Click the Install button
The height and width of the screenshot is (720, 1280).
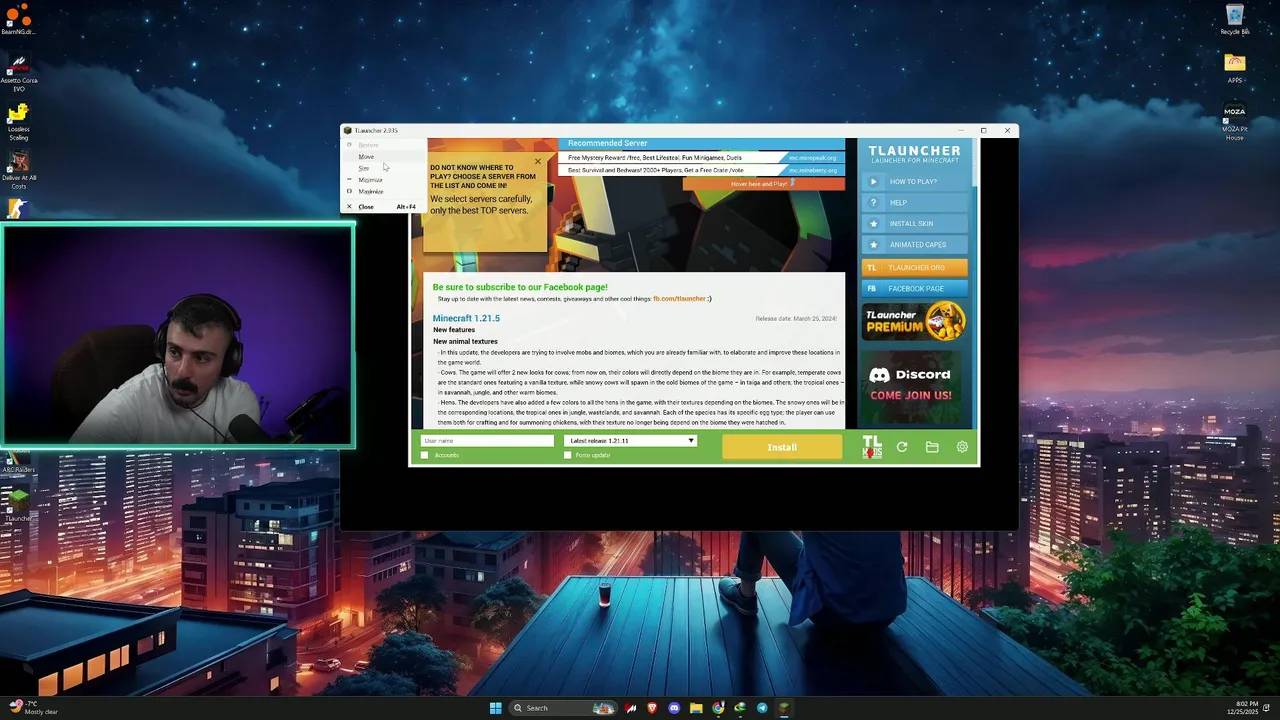point(782,447)
